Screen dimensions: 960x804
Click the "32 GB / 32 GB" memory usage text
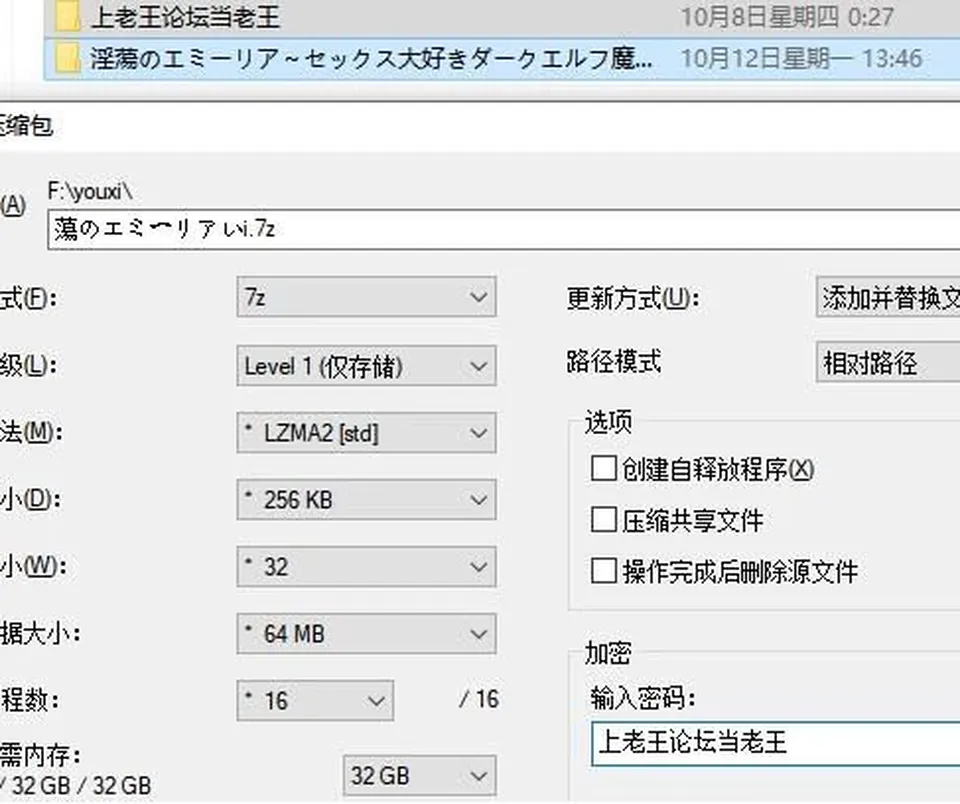(x=82, y=786)
